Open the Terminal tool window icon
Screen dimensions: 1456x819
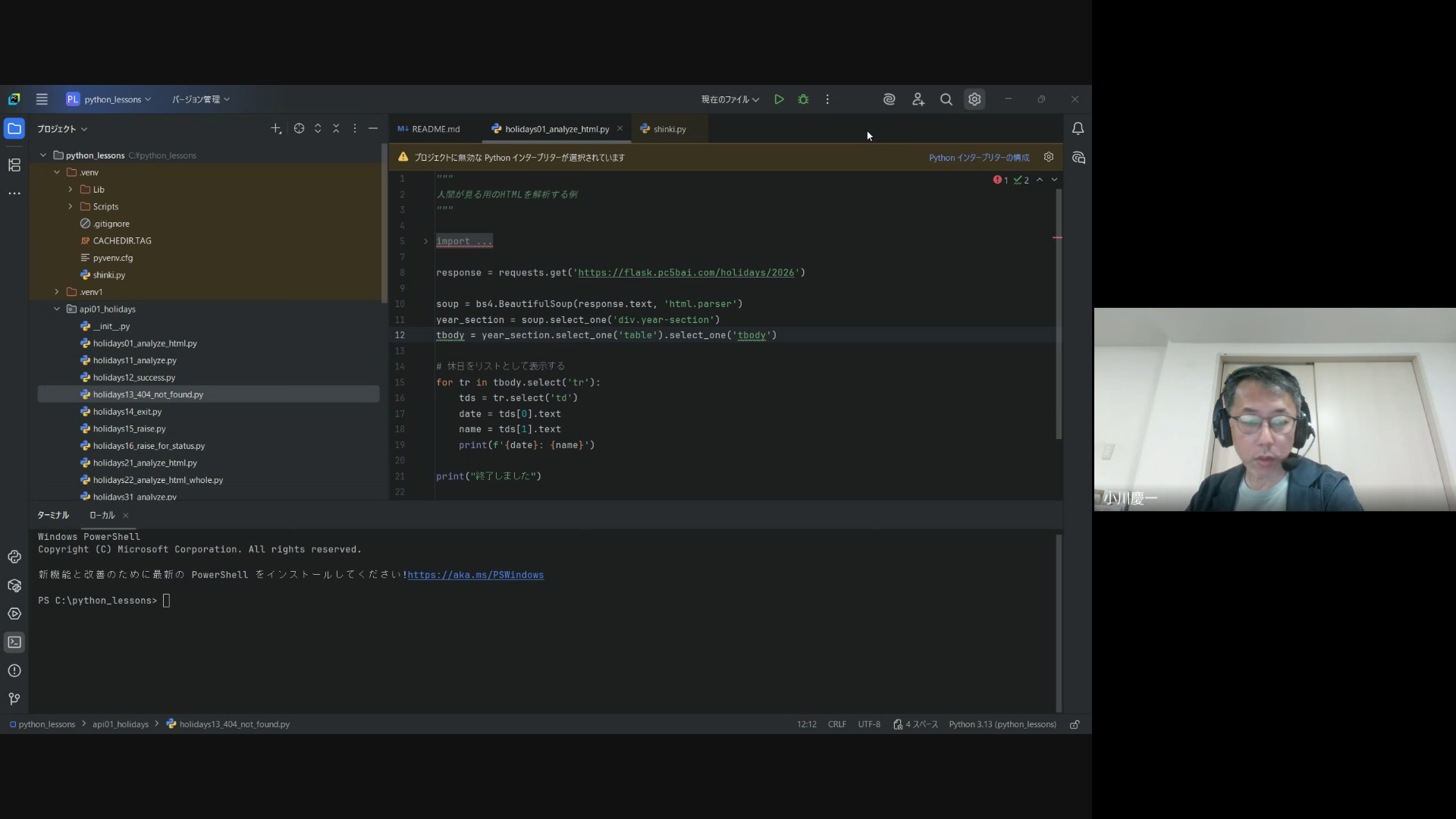(14, 642)
